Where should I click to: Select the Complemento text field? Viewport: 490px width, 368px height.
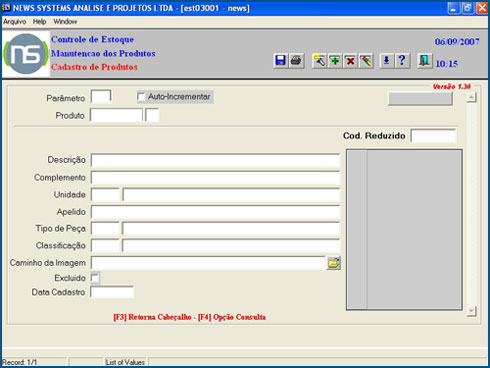215,177
